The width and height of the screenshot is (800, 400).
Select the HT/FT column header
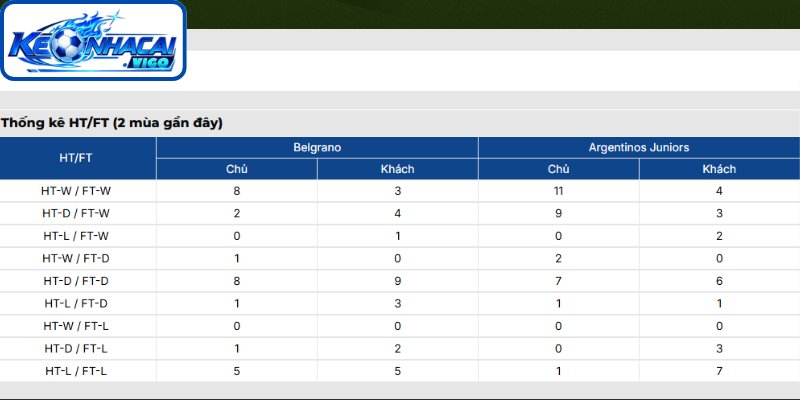(76, 158)
